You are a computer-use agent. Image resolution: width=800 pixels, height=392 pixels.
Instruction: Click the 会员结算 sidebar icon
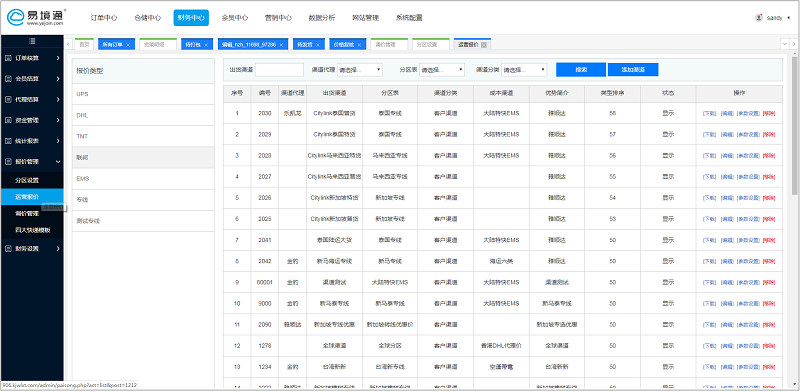click(8, 79)
